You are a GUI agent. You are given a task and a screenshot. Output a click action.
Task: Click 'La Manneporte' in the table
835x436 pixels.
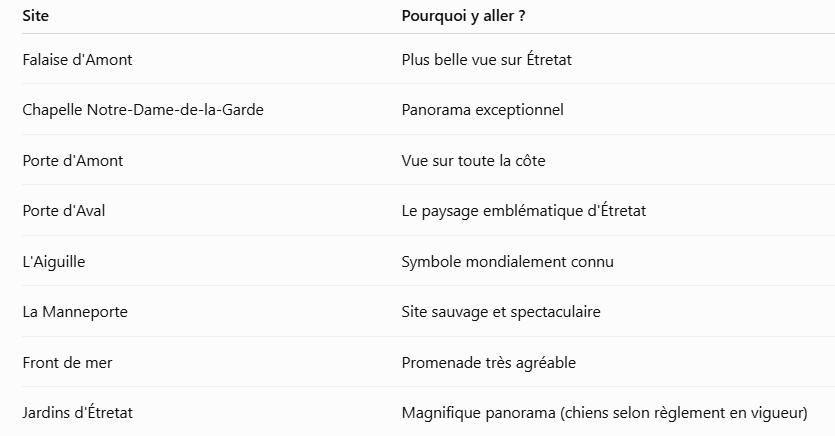pyautogui.click(x=75, y=312)
